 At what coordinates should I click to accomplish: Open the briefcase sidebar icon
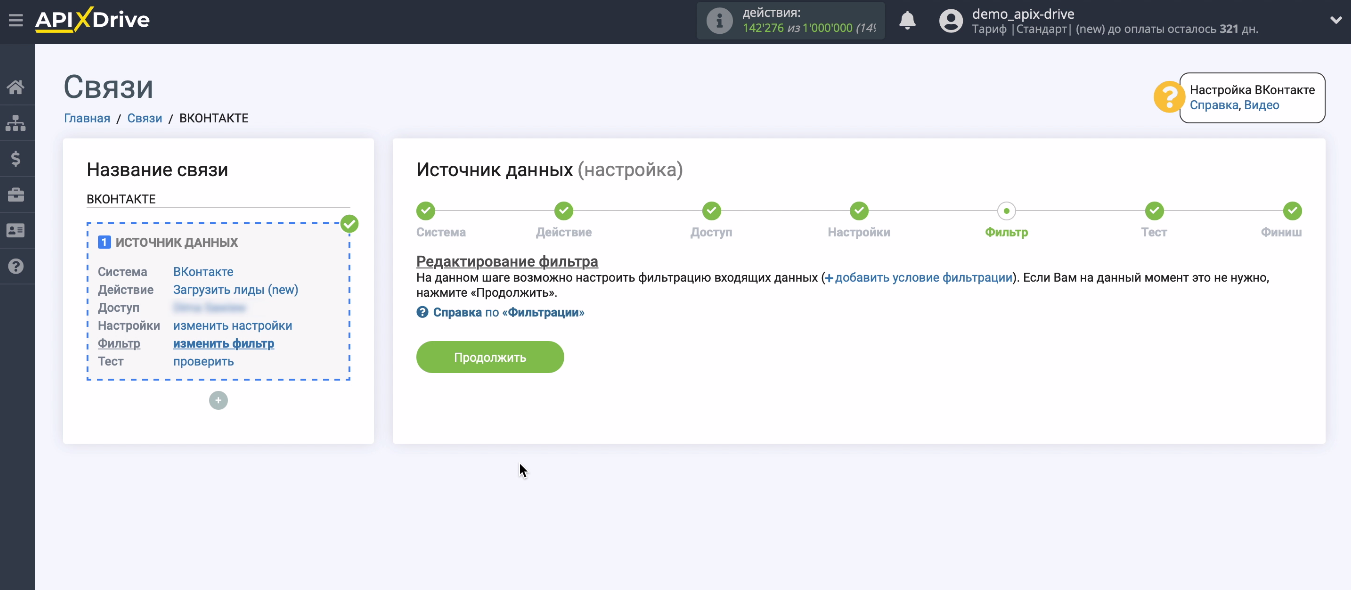[16, 194]
